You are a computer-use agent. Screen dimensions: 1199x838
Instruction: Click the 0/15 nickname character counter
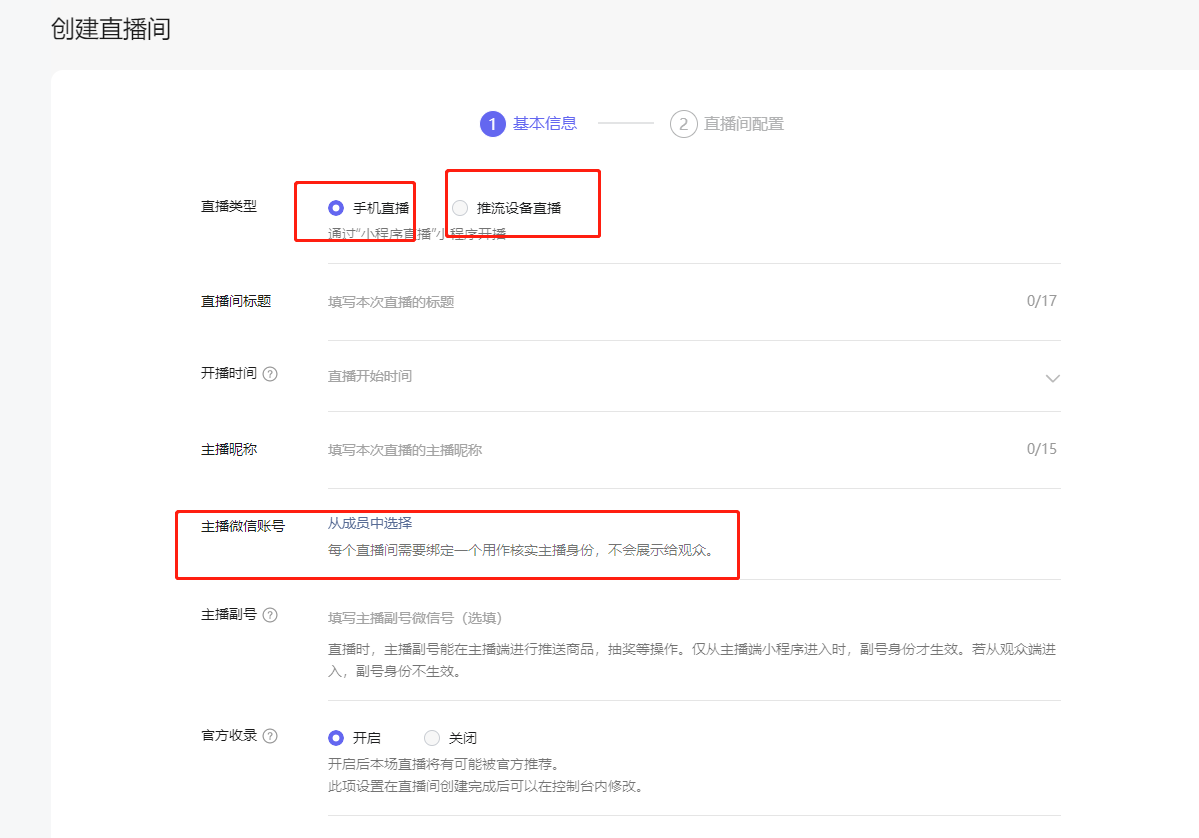click(1041, 449)
